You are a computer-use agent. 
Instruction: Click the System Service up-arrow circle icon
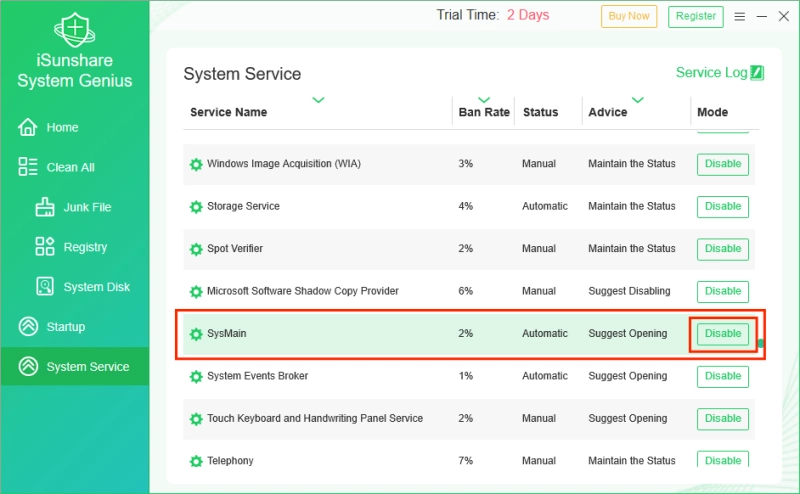click(28, 366)
